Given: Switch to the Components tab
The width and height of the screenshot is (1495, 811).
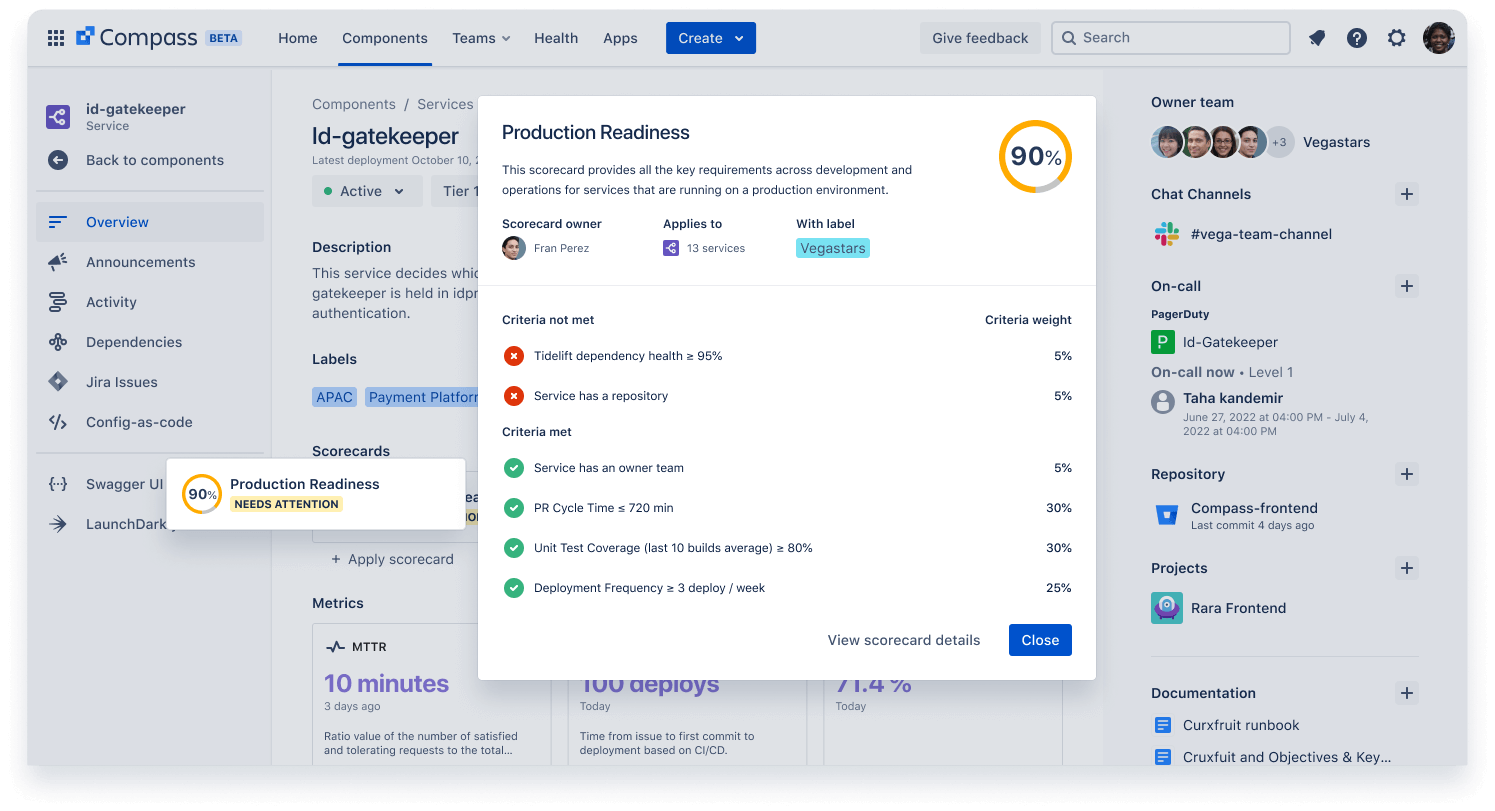Looking at the screenshot, I should (384, 38).
